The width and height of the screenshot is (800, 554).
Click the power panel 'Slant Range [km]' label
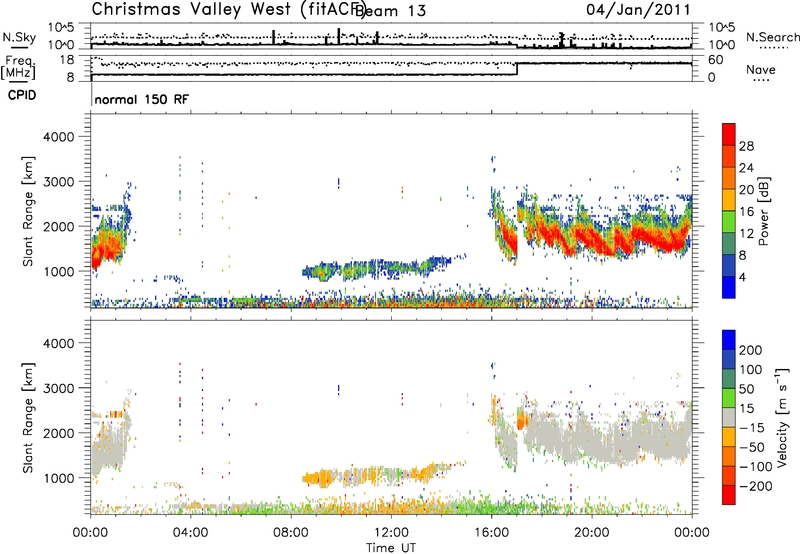tap(28, 211)
